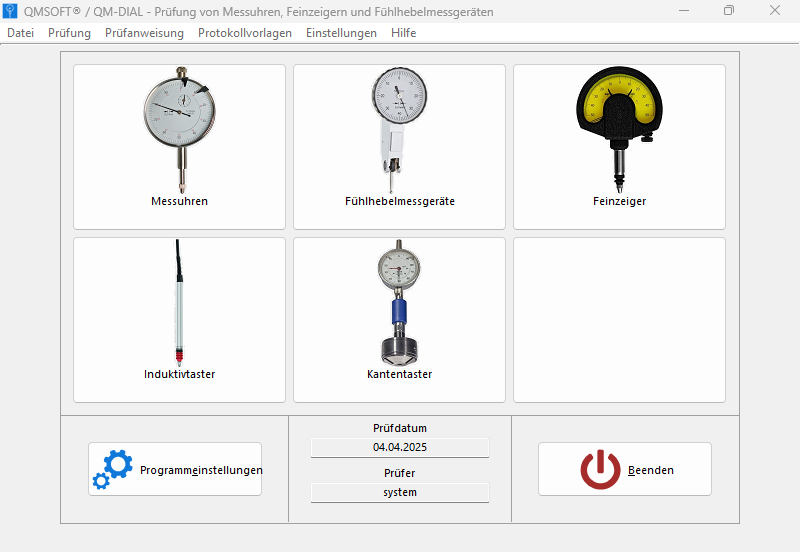This screenshot has width=800, height=552.
Task: Click the QMSOFT app icon in title bar
Action: [10, 11]
